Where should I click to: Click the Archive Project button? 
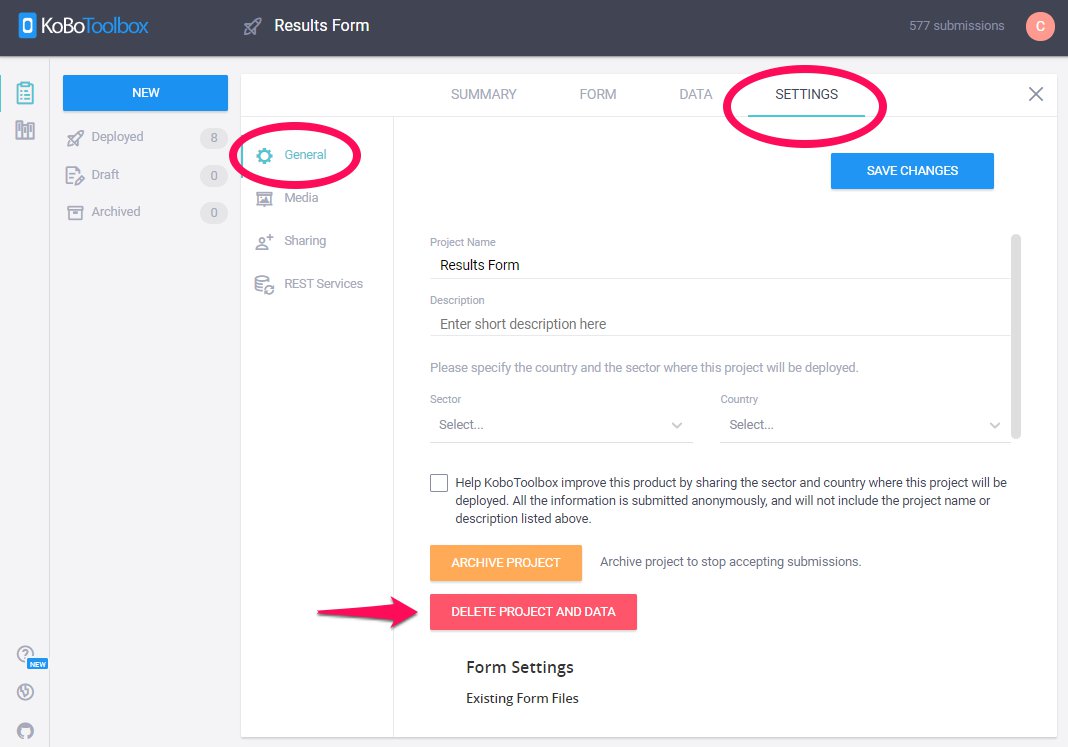[505, 562]
